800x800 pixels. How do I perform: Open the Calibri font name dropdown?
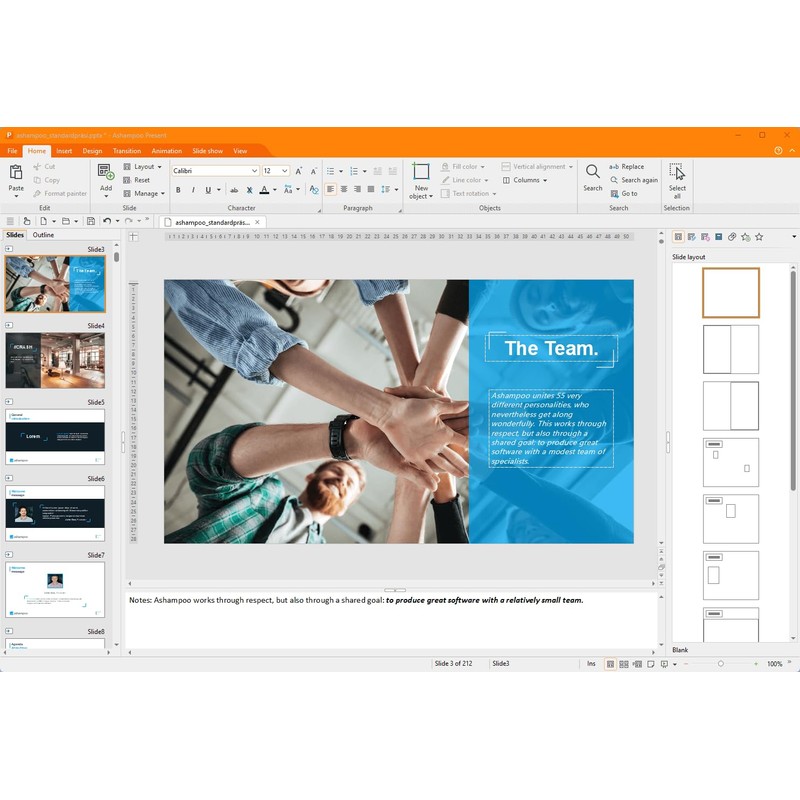(255, 171)
